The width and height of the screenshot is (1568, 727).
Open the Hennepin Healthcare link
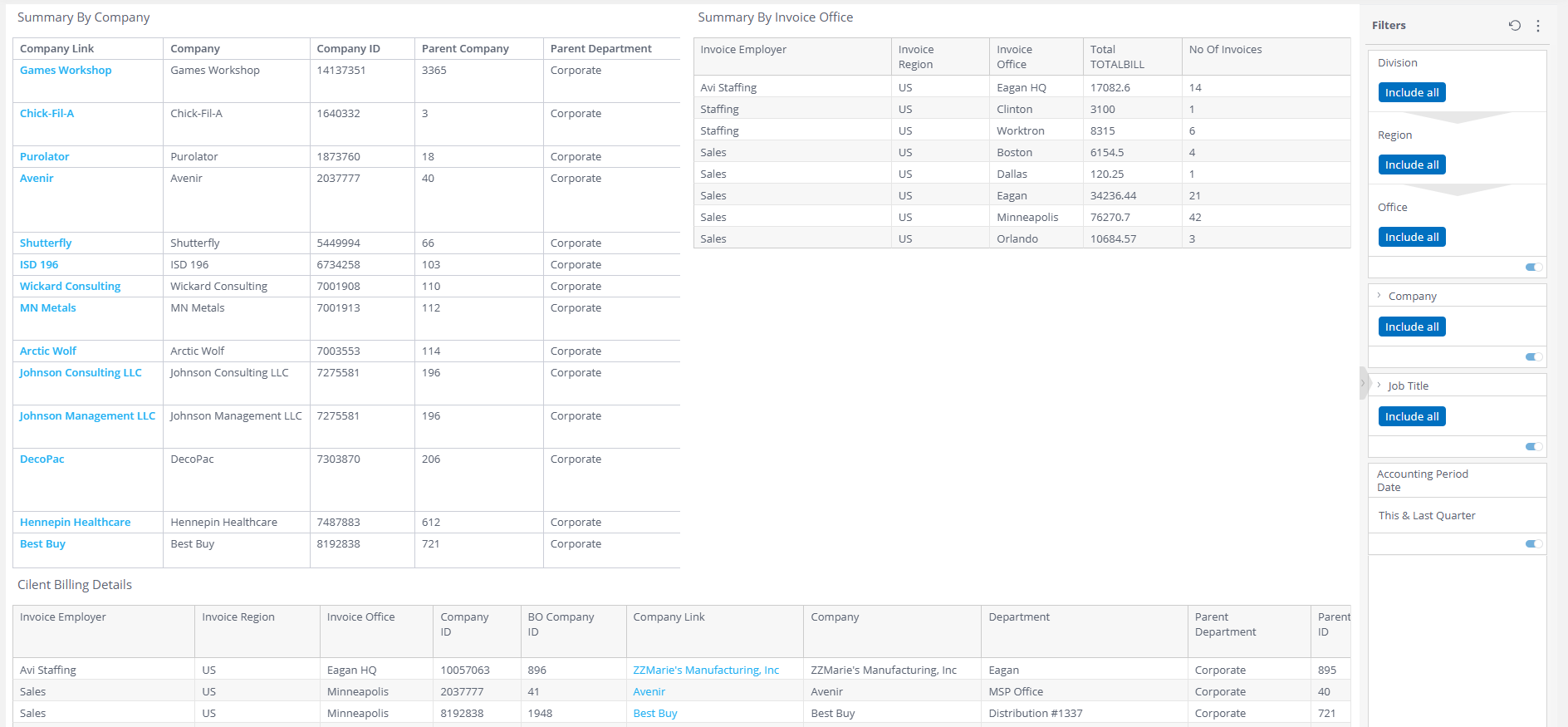tap(76, 523)
